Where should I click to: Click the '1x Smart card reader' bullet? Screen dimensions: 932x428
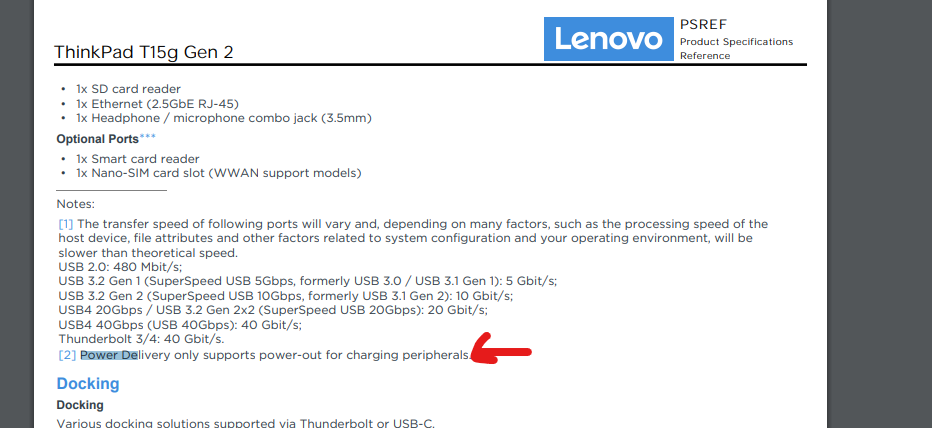pyautogui.click(x=137, y=159)
